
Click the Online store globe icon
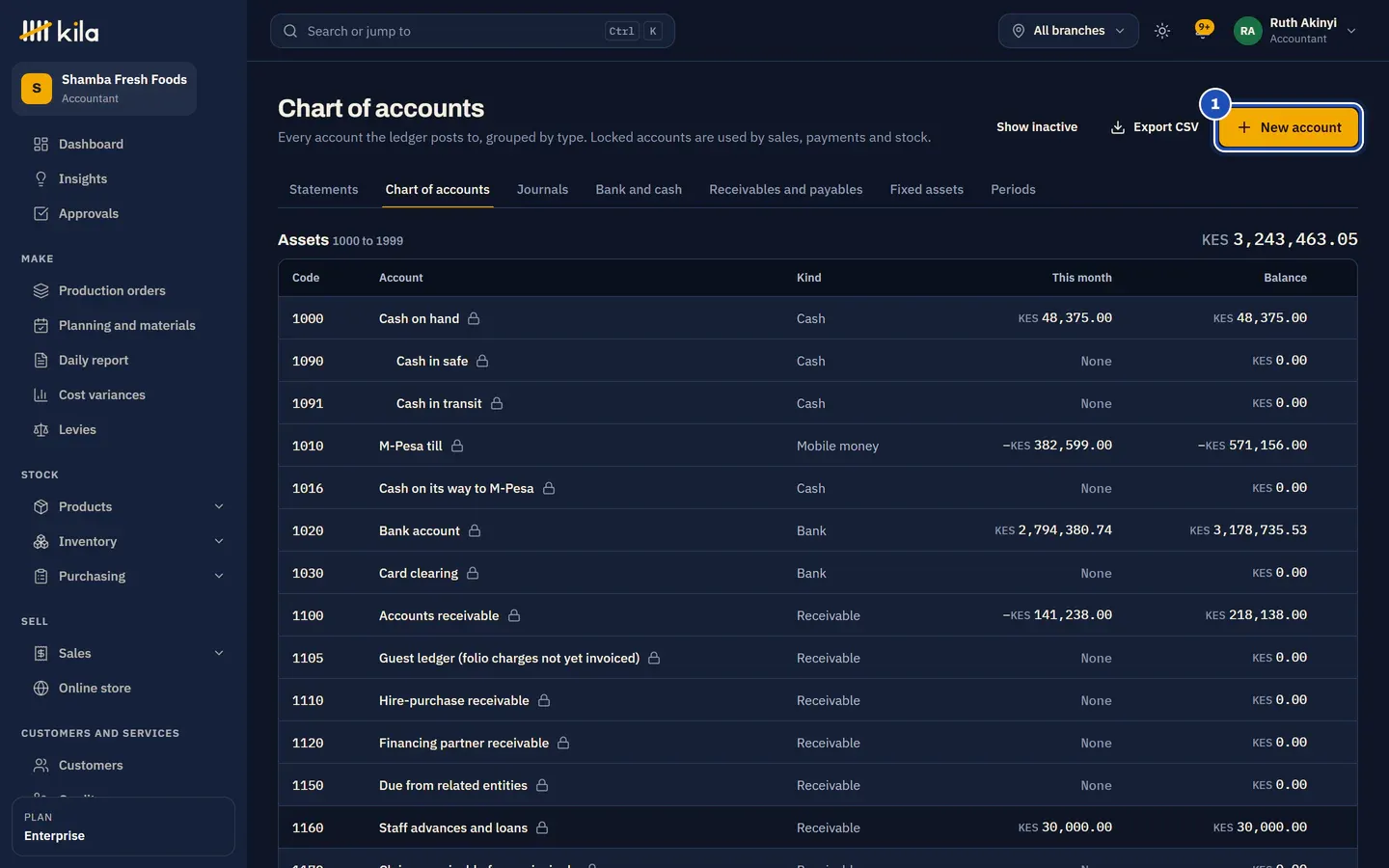[41, 689]
